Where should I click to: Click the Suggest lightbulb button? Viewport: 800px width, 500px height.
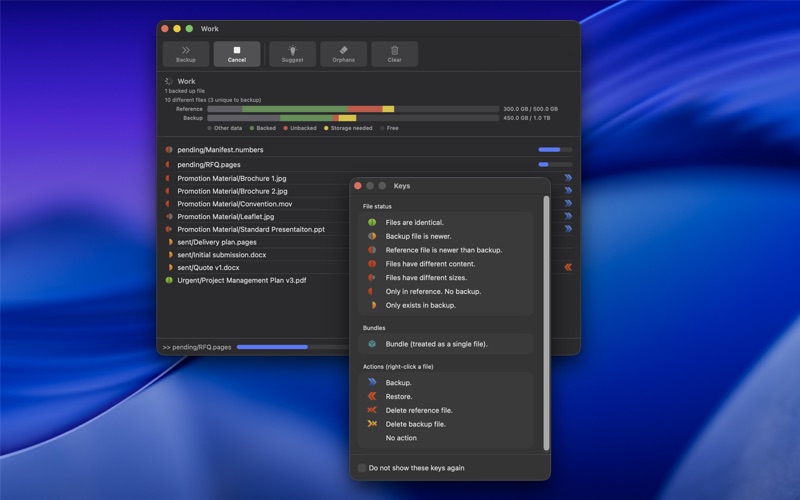click(292, 54)
